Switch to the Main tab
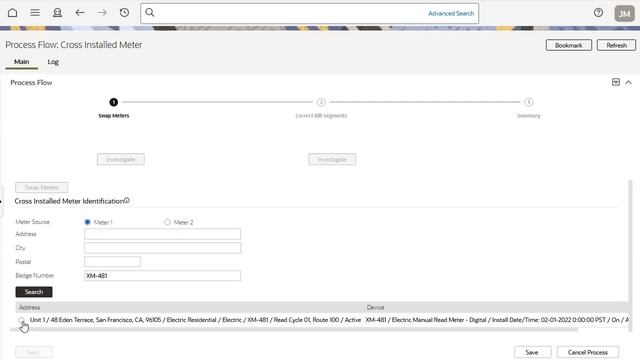Screen dimensions: 640x360 click(22, 62)
